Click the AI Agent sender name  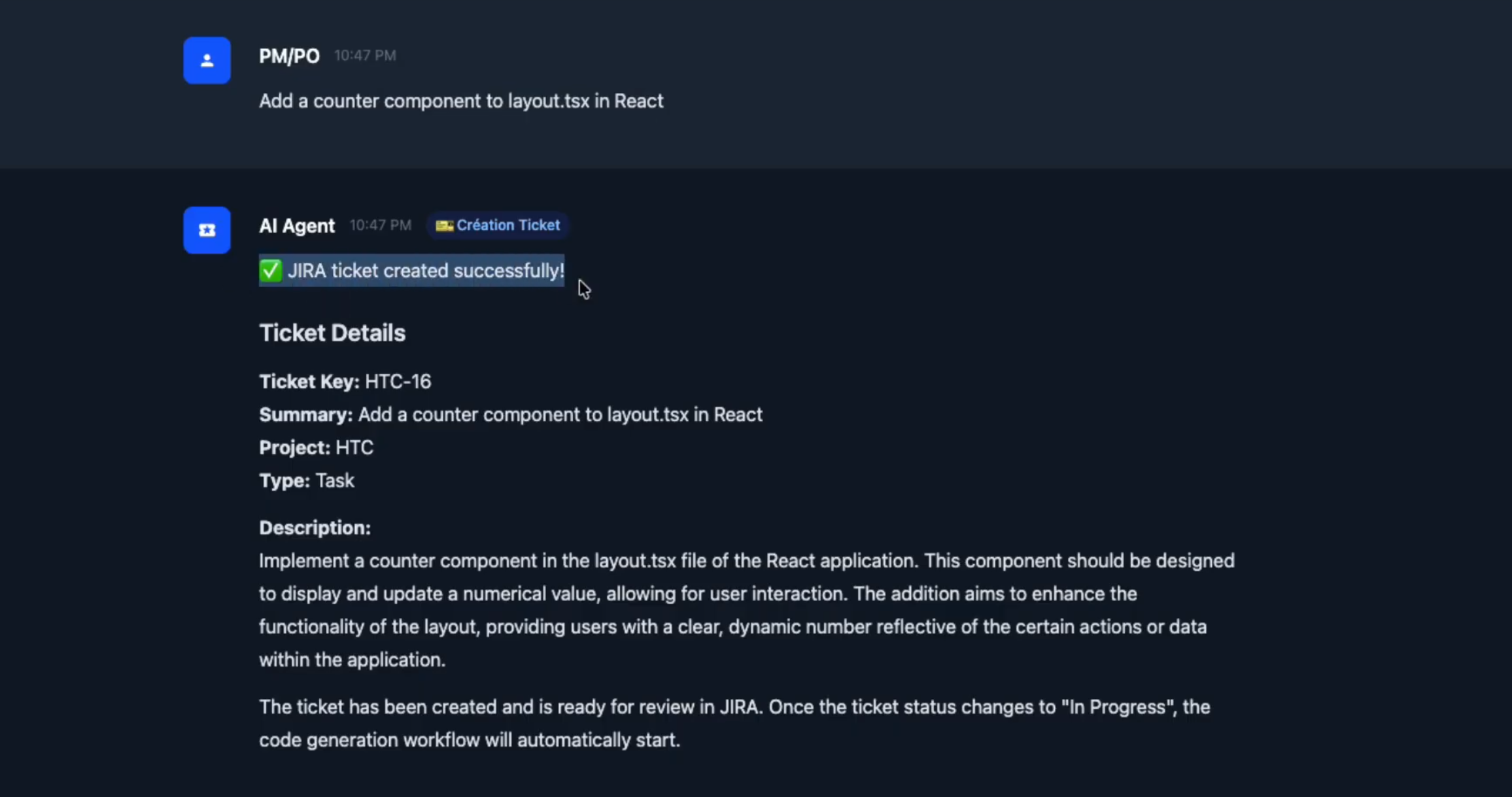click(297, 226)
